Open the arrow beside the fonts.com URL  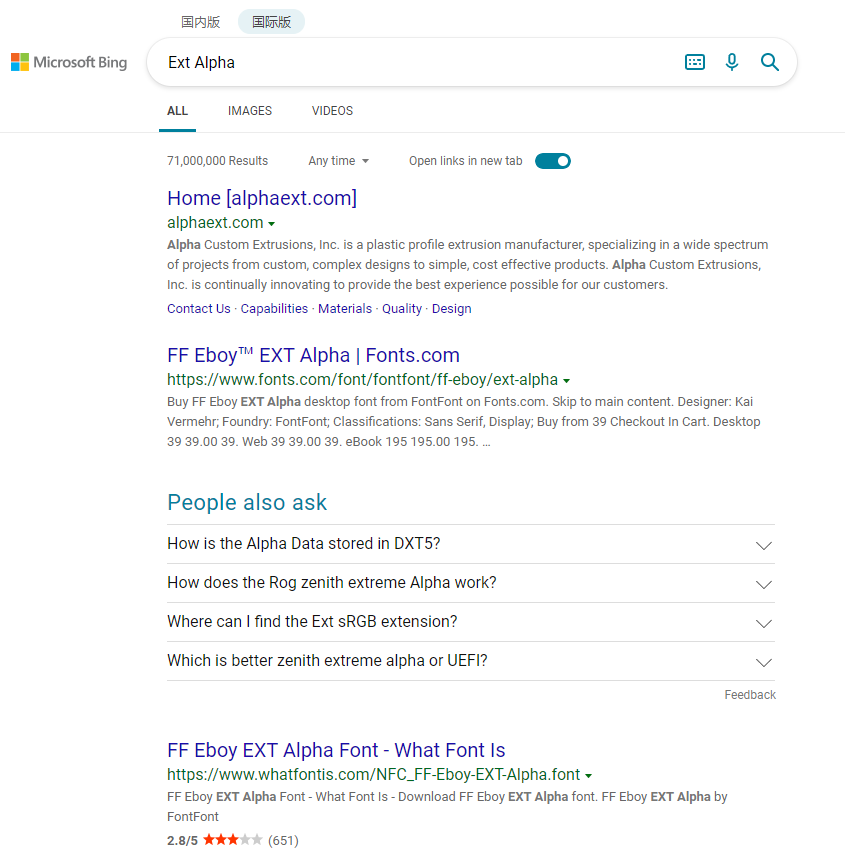click(566, 381)
